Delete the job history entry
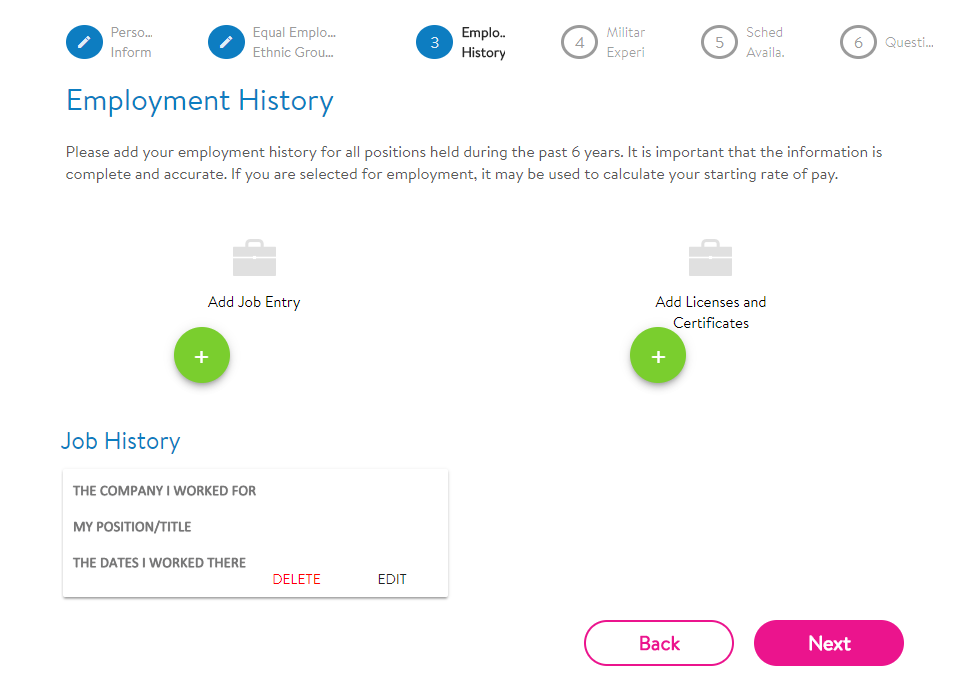The image size is (976, 693). (x=296, y=579)
